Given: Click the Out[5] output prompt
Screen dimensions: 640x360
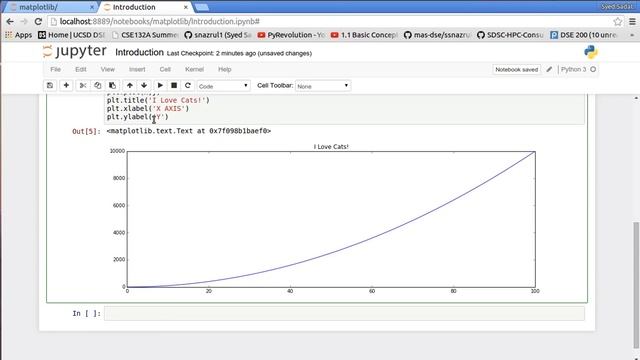Looking at the screenshot, I should (86, 131).
